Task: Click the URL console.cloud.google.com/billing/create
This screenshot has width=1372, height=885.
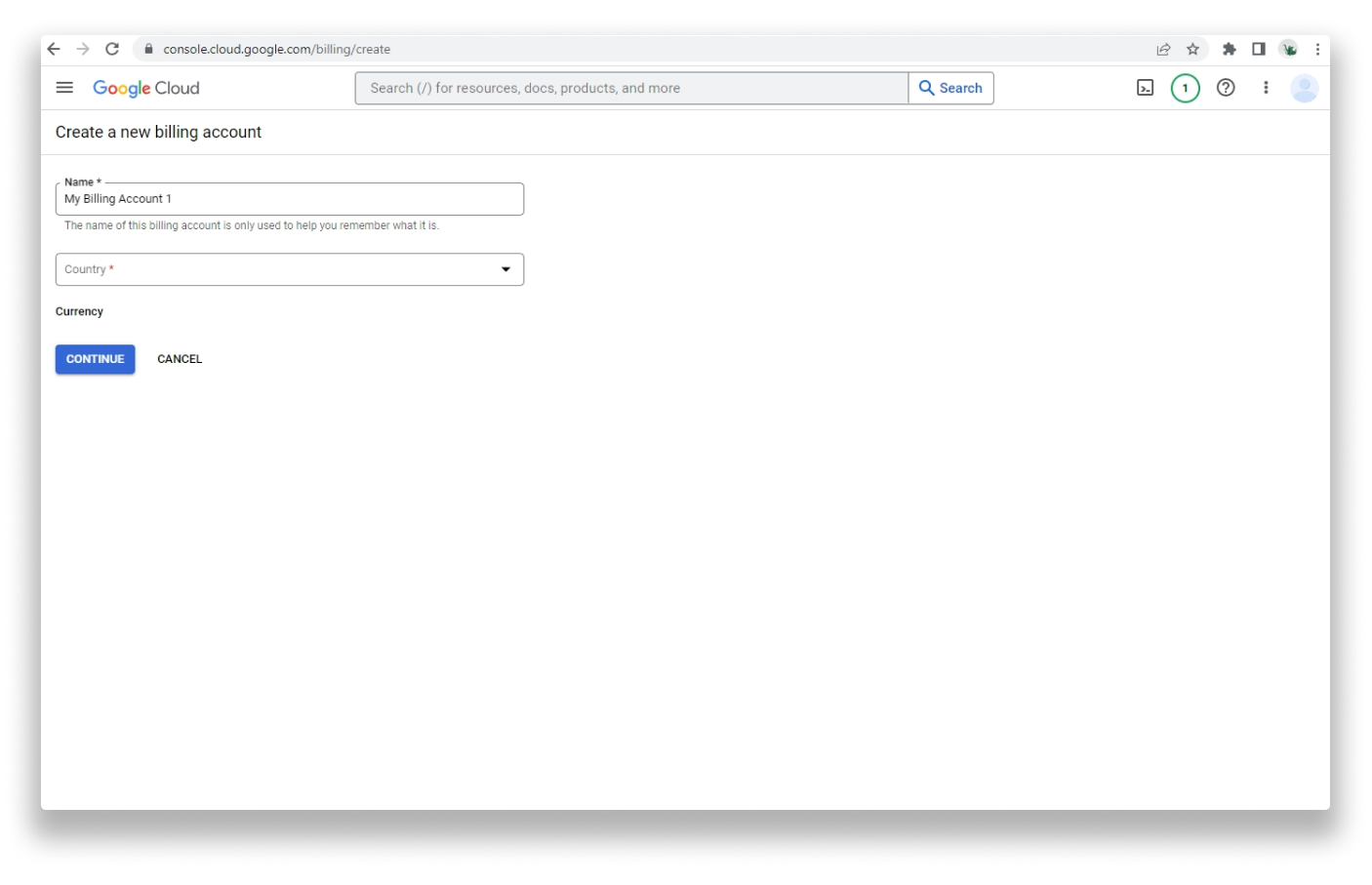Action: tap(277, 49)
